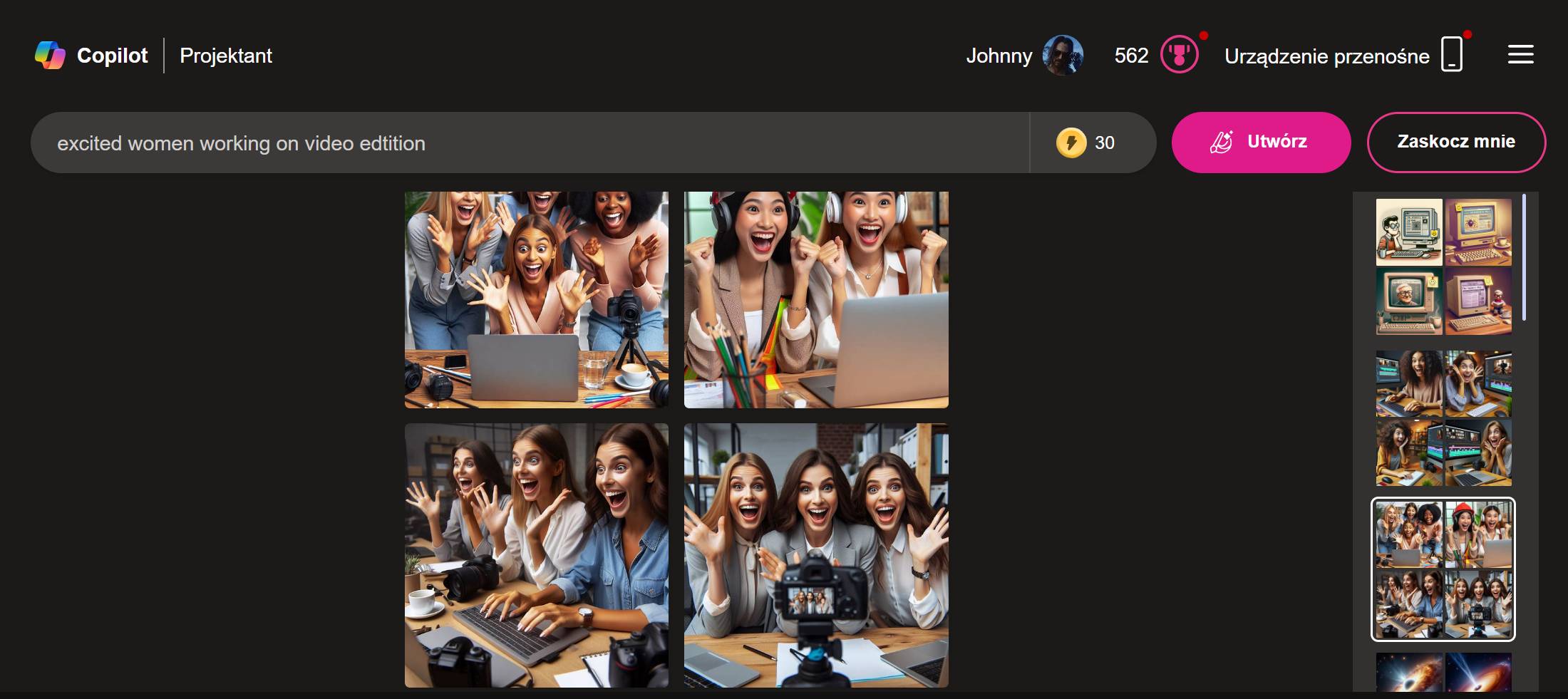The width and height of the screenshot is (1568, 699).
Task: Click the 562 points counter
Action: (x=1131, y=56)
